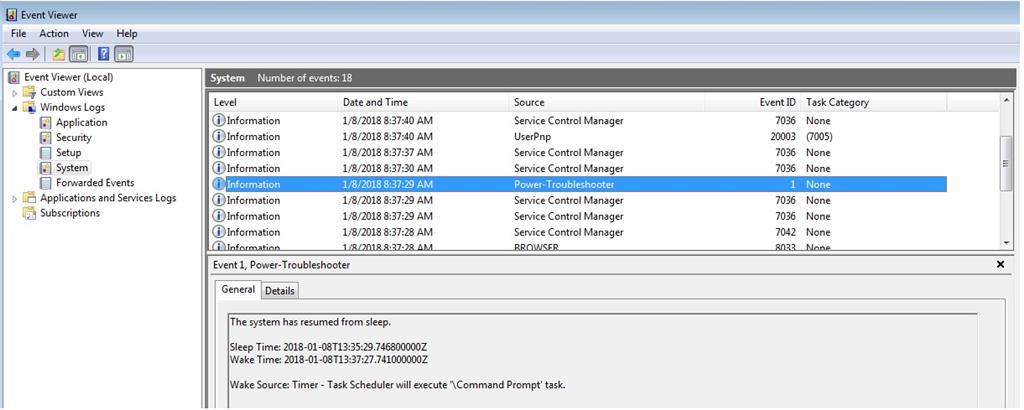Click the event list scrollbar down arrow
The height and width of the screenshot is (410, 1024).
click(1006, 243)
